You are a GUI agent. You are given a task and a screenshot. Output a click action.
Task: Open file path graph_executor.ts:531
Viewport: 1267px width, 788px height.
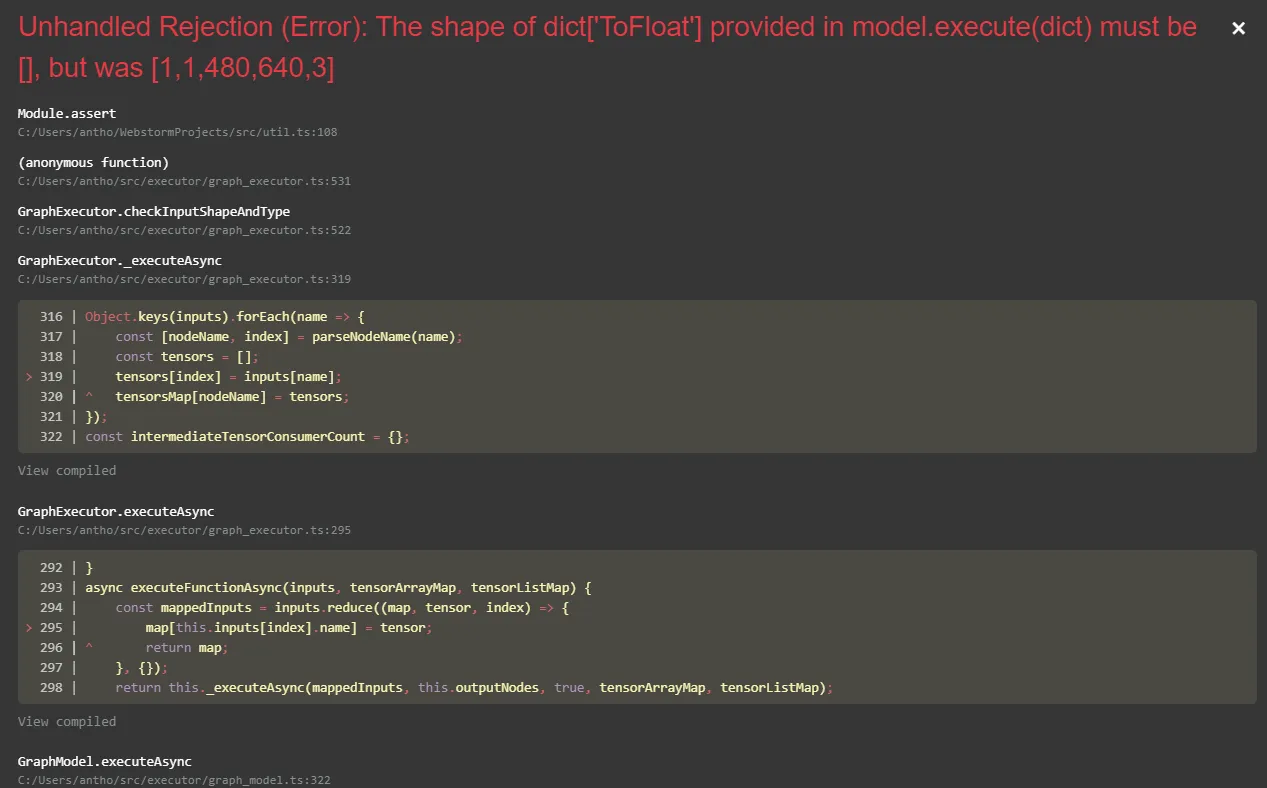point(184,181)
